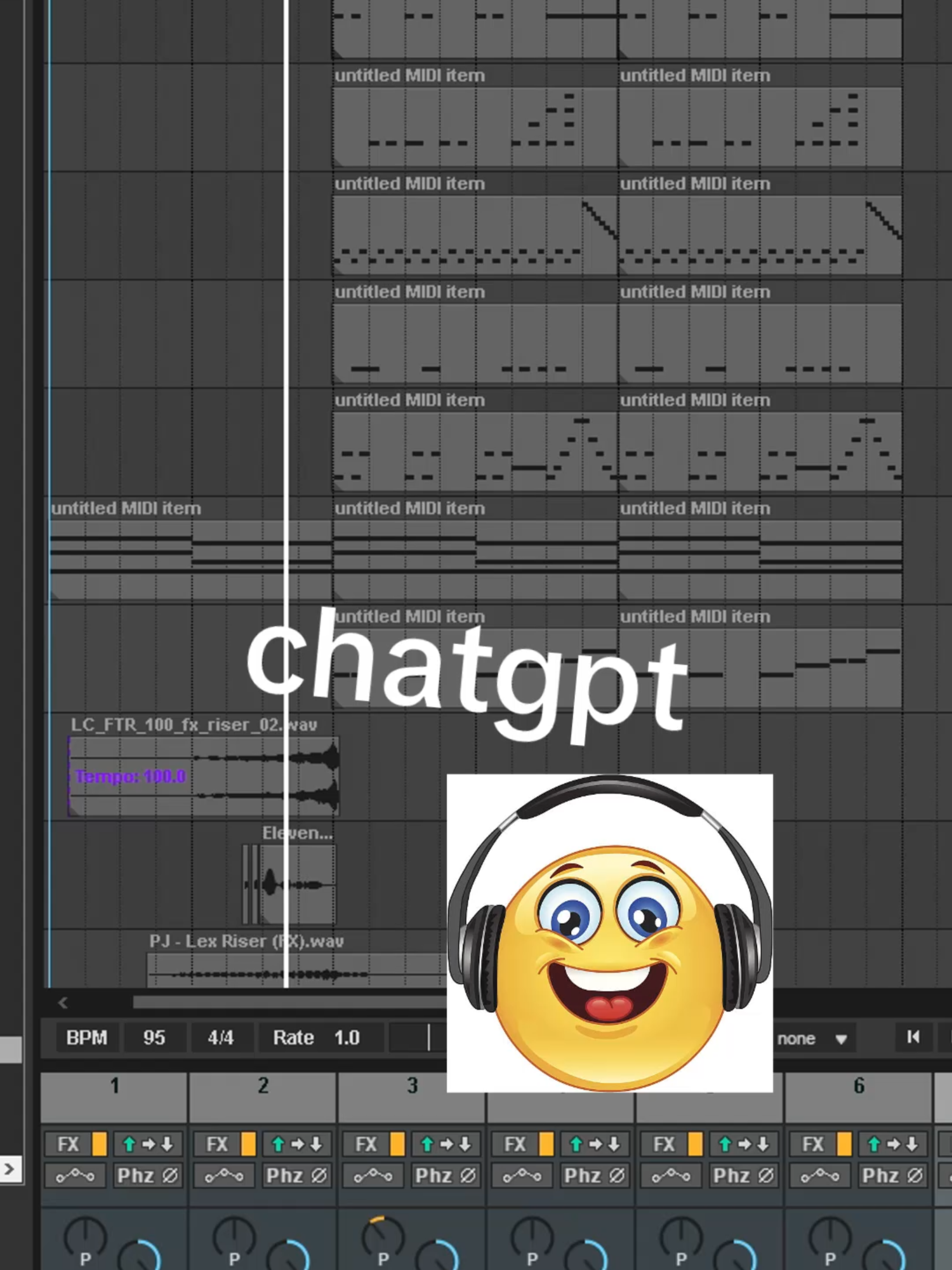Click the blue width knob on channel 2
Screen dimensions: 952x1270
click(289, 1256)
